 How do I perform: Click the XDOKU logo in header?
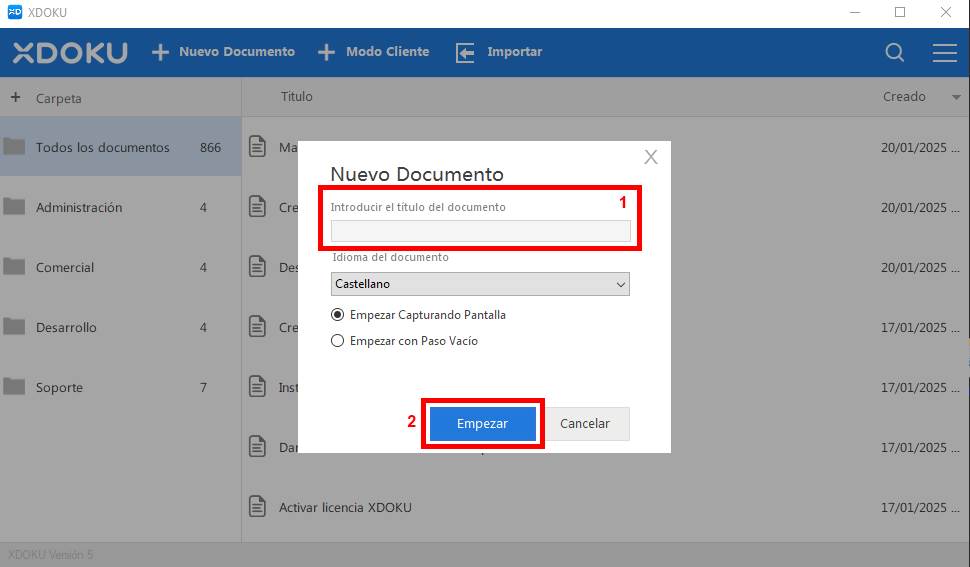pos(70,53)
